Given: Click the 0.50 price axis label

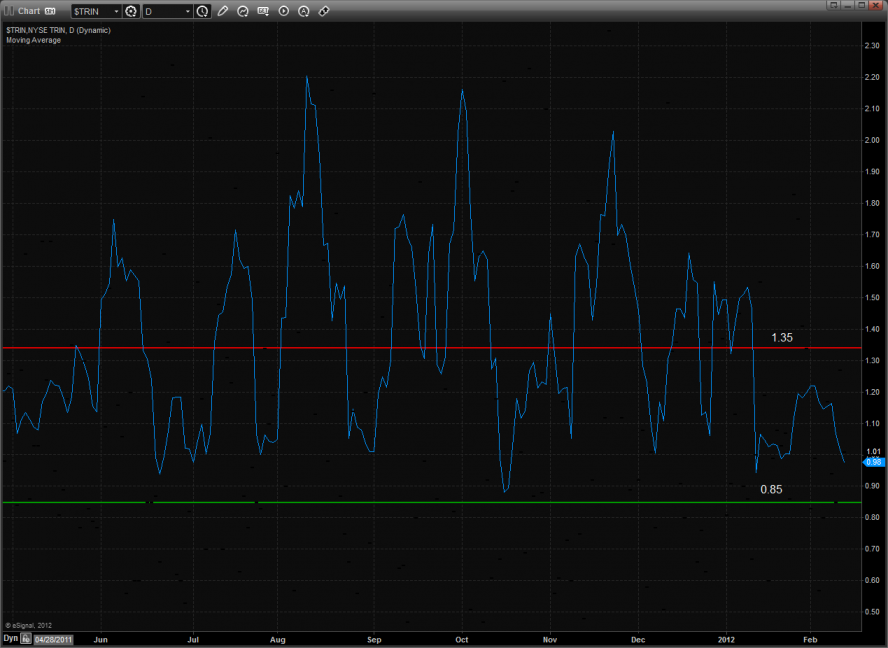Looking at the screenshot, I should (872, 612).
